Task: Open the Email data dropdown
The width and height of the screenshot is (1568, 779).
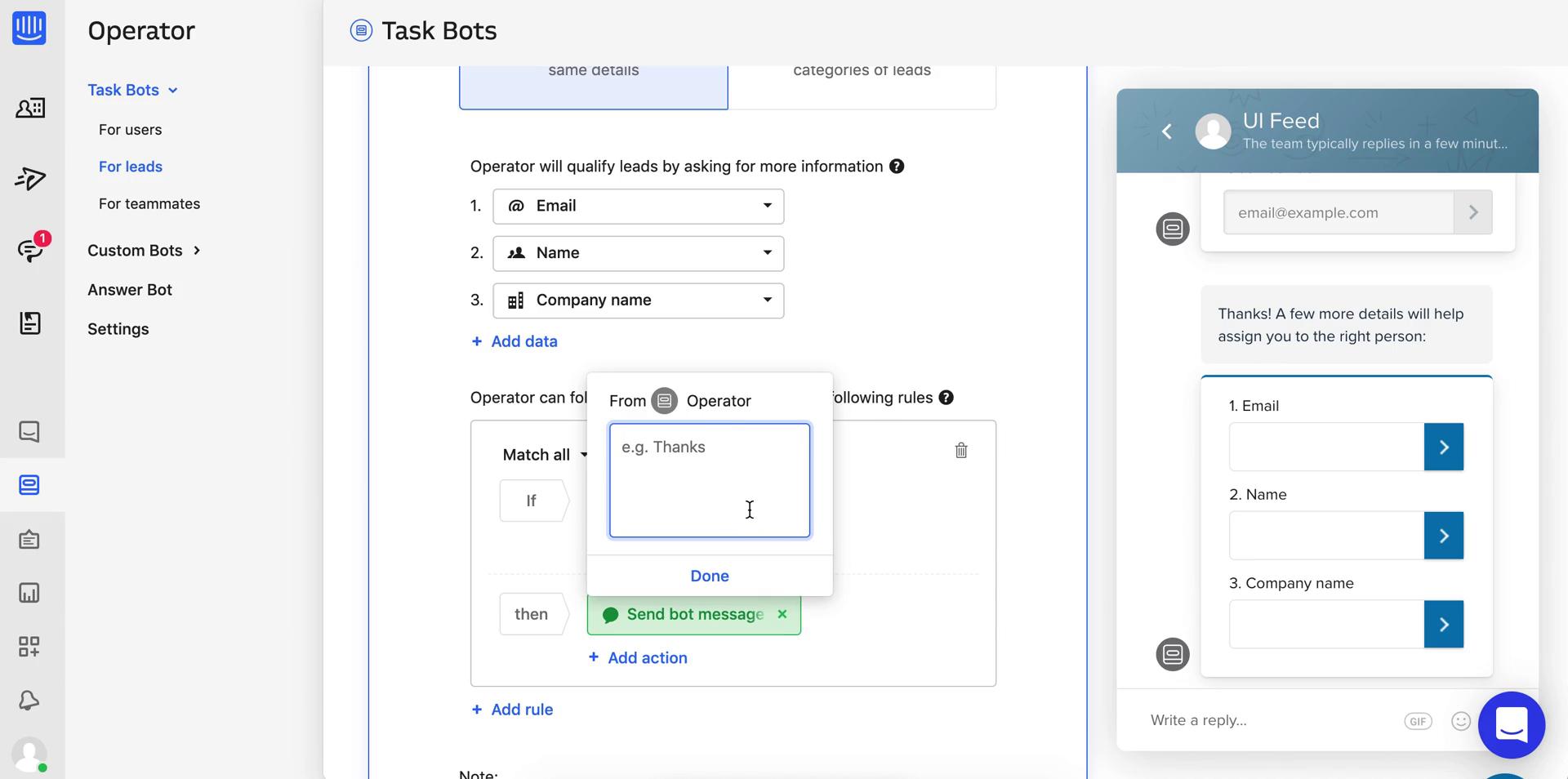Action: tap(639, 207)
